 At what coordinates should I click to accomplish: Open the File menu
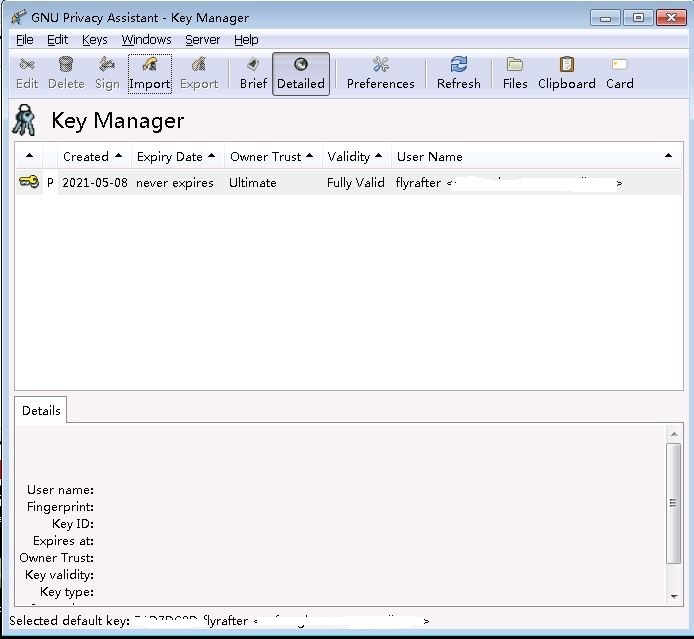24,40
